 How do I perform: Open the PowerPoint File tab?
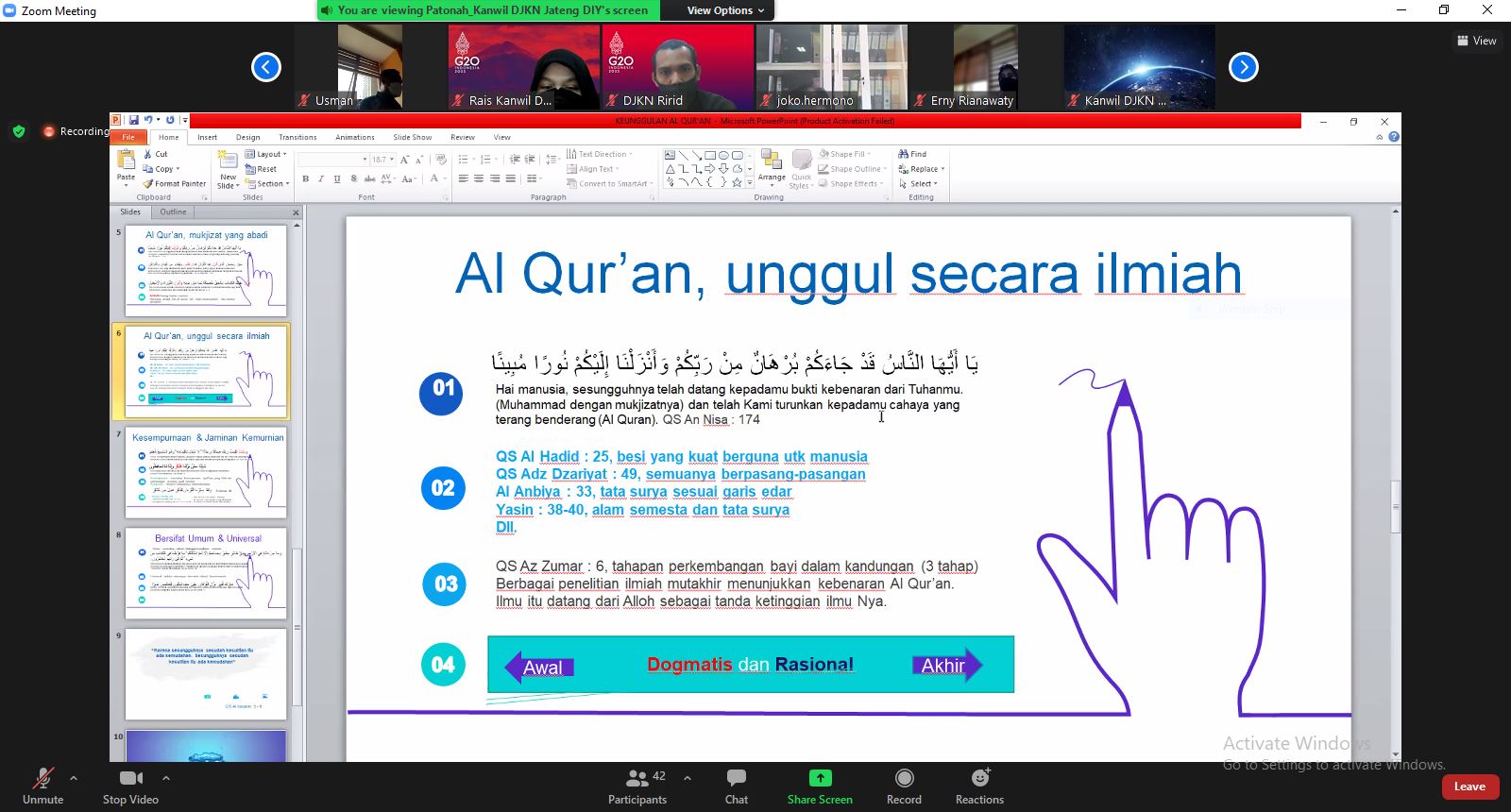click(128, 137)
